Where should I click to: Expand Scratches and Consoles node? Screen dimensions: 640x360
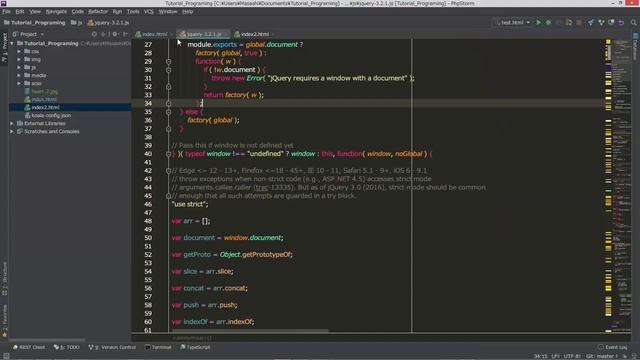tap(12, 131)
